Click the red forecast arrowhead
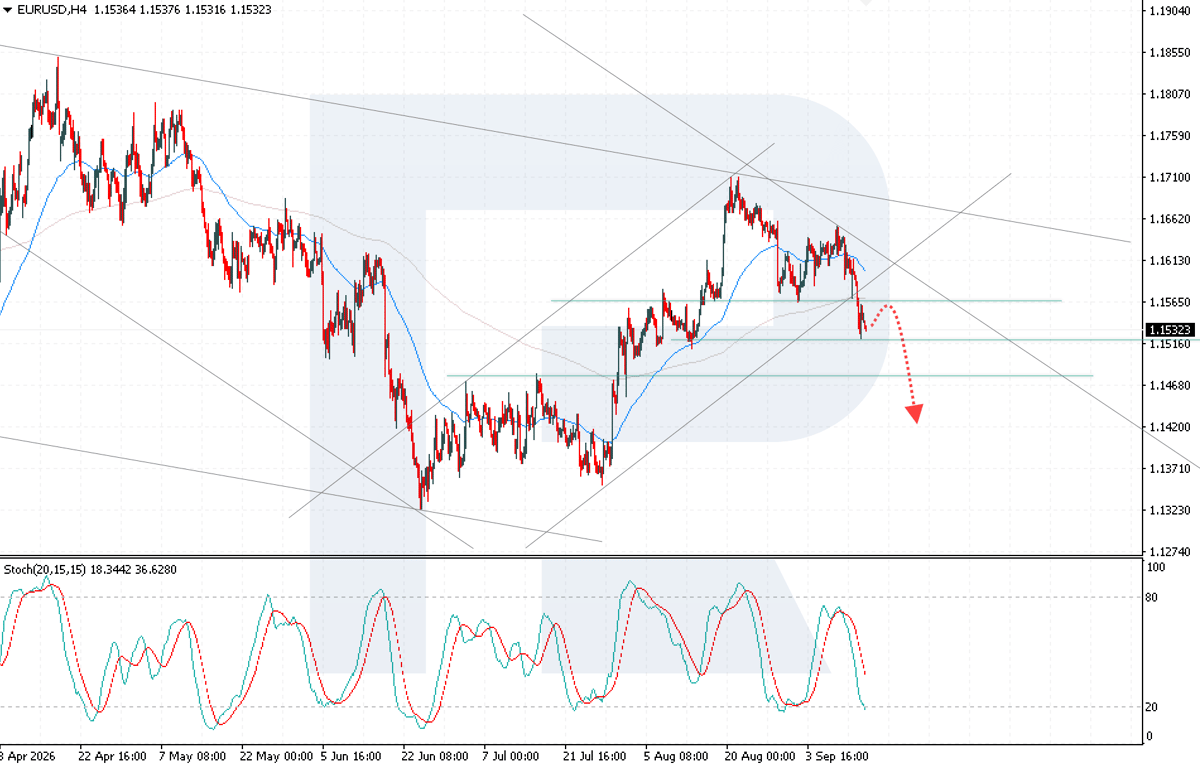The width and height of the screenshot is (1200, 768). pos(914,414)
